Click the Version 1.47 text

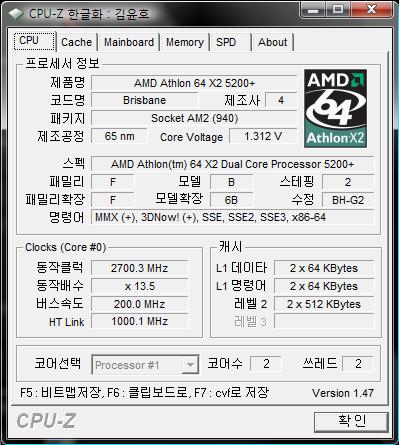click(x=343, y=393)
